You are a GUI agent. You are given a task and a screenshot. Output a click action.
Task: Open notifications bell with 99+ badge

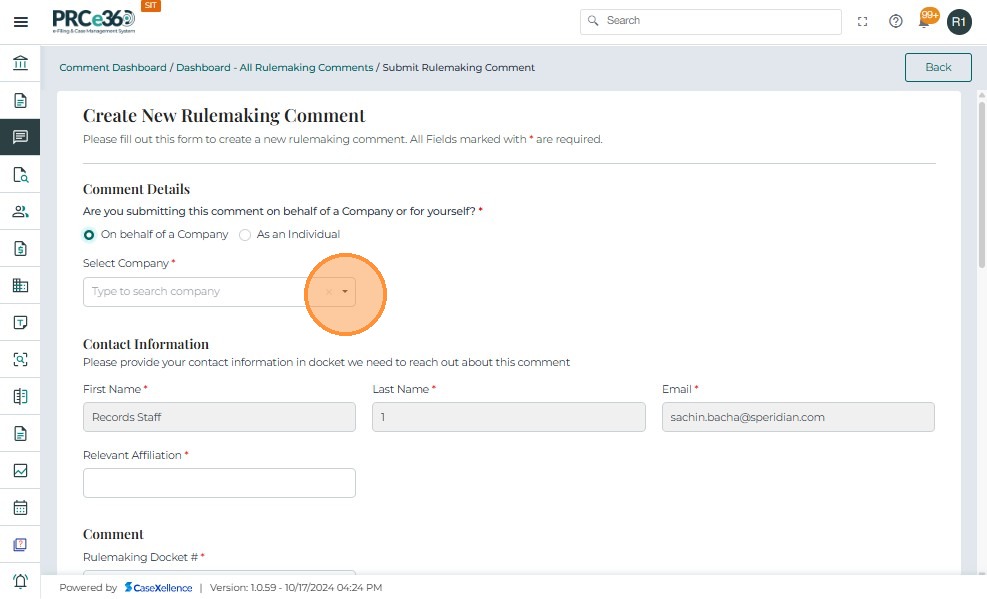(926, 21)
